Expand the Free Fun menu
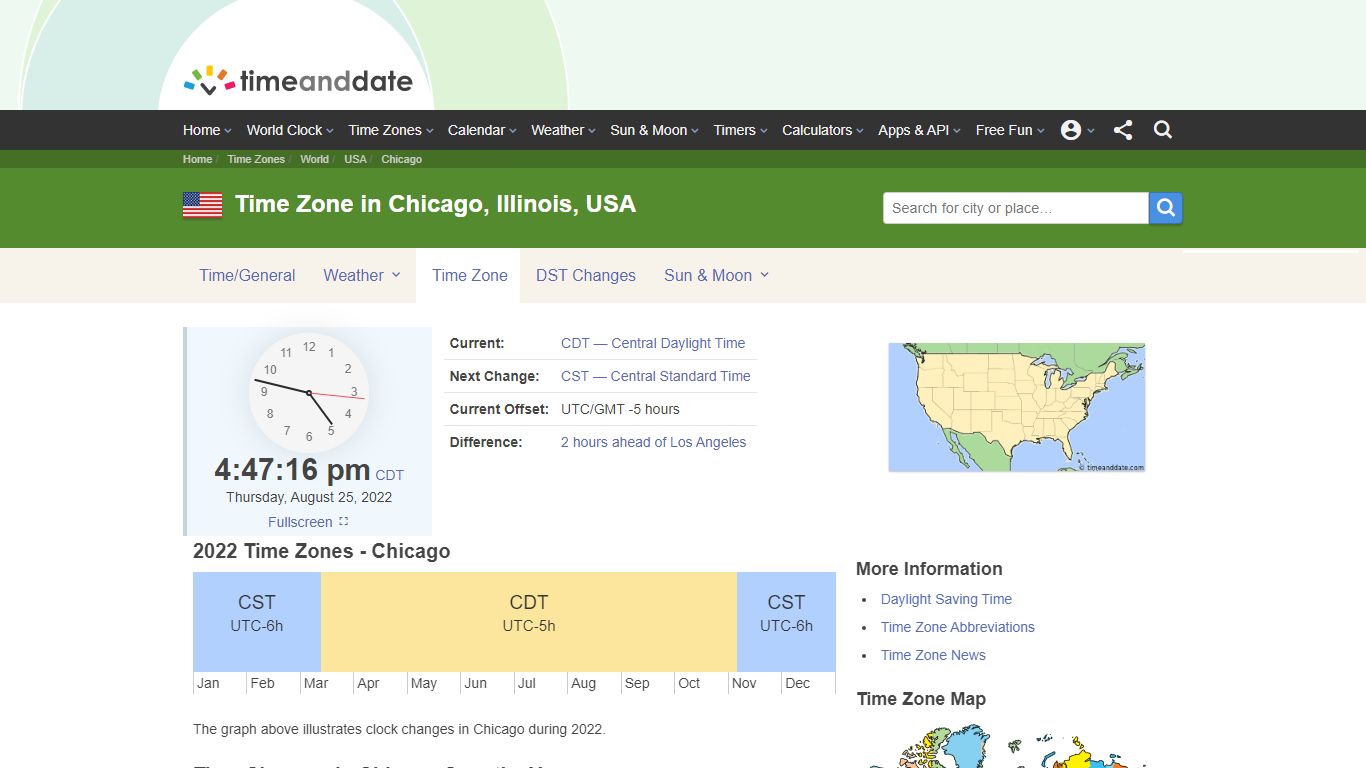Viewport: 1366px width, 768px height. pyautogui.click(x=1010, y=130)
